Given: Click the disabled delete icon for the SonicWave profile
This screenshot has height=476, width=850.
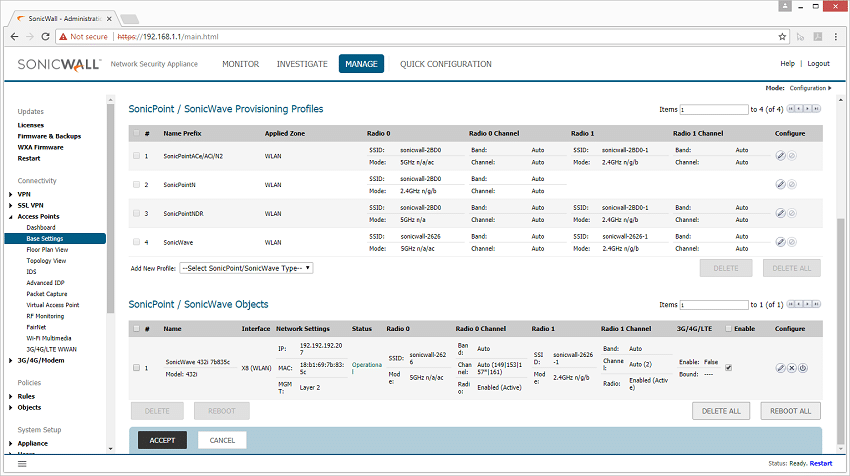Looking at the screenshot, I should click(x=792, y=242).
